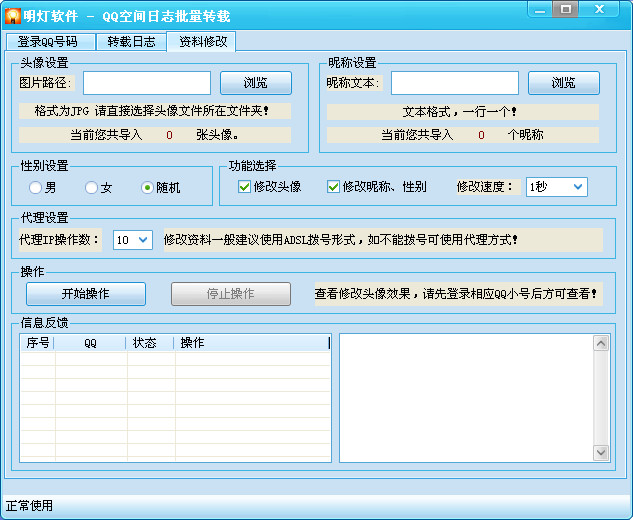Minimize the window
This screenshot has width=633, height=520.
tap(540, 10)
